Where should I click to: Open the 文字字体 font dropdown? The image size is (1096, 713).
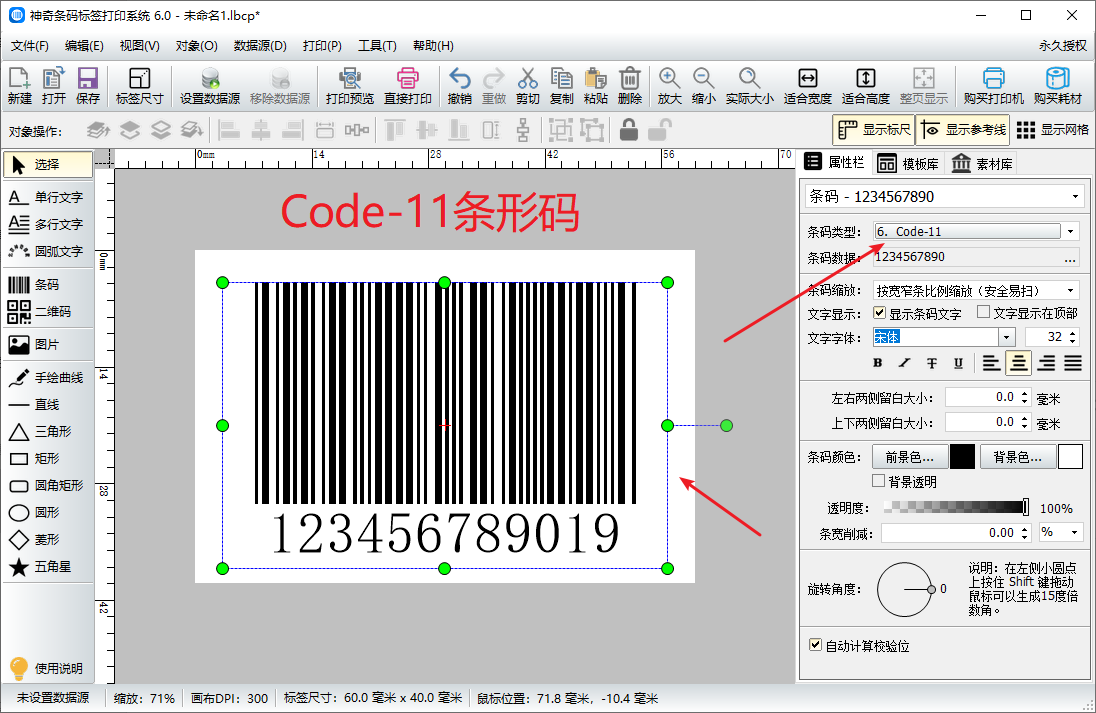(1007, 337)
